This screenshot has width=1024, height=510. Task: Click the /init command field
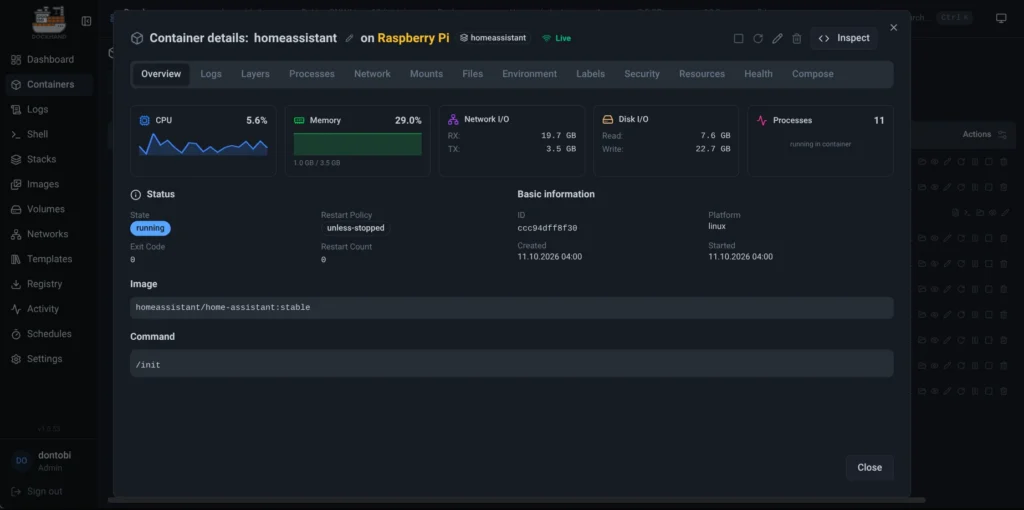(511, 363)
